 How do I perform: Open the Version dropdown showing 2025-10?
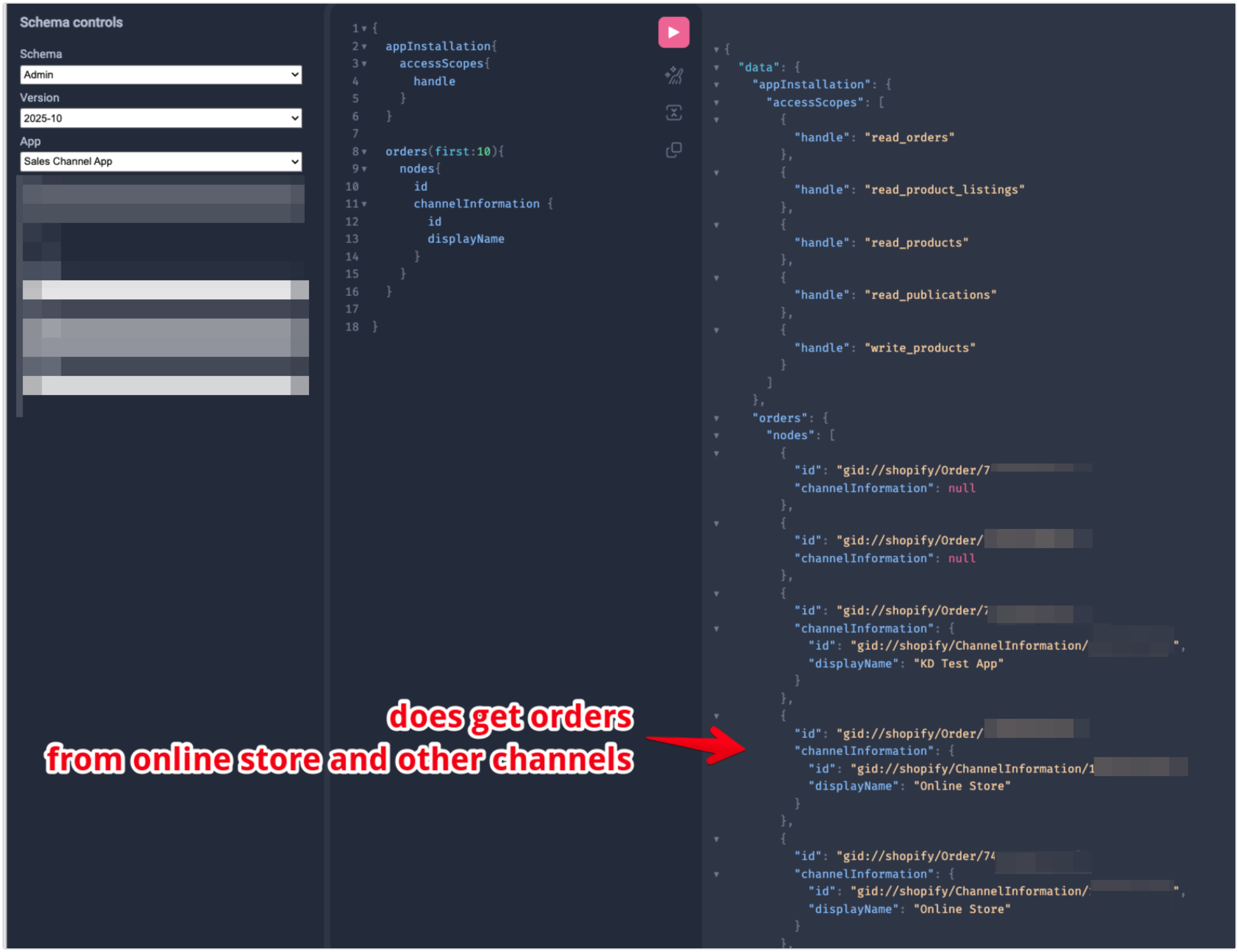[160, 118]
